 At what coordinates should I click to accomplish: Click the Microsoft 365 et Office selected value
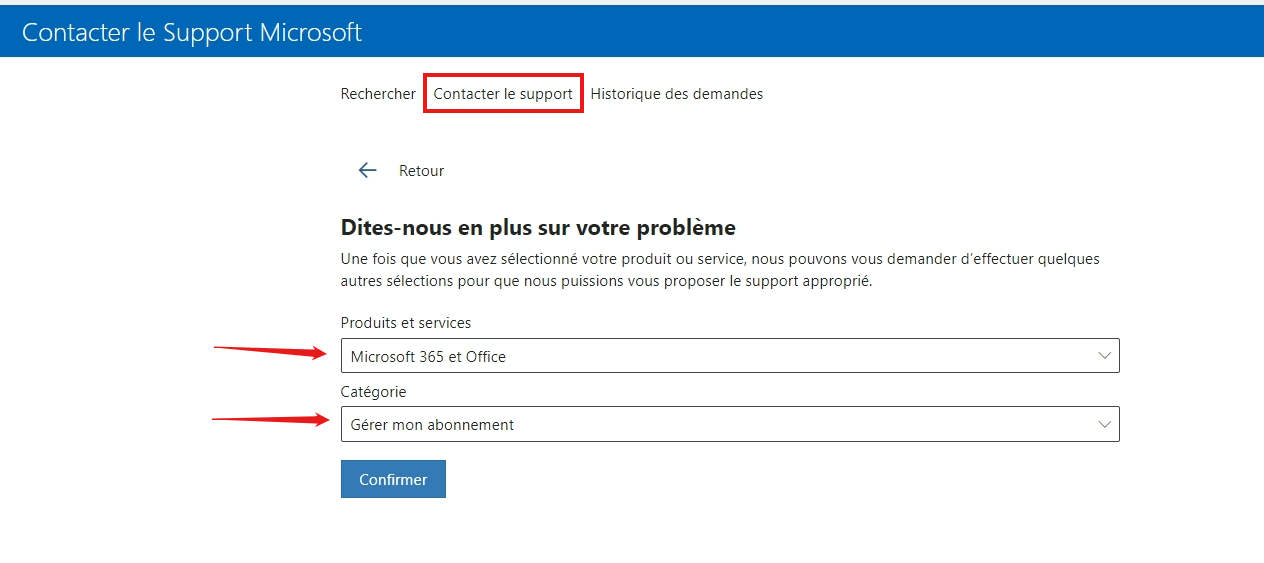[x=428, y=357]
